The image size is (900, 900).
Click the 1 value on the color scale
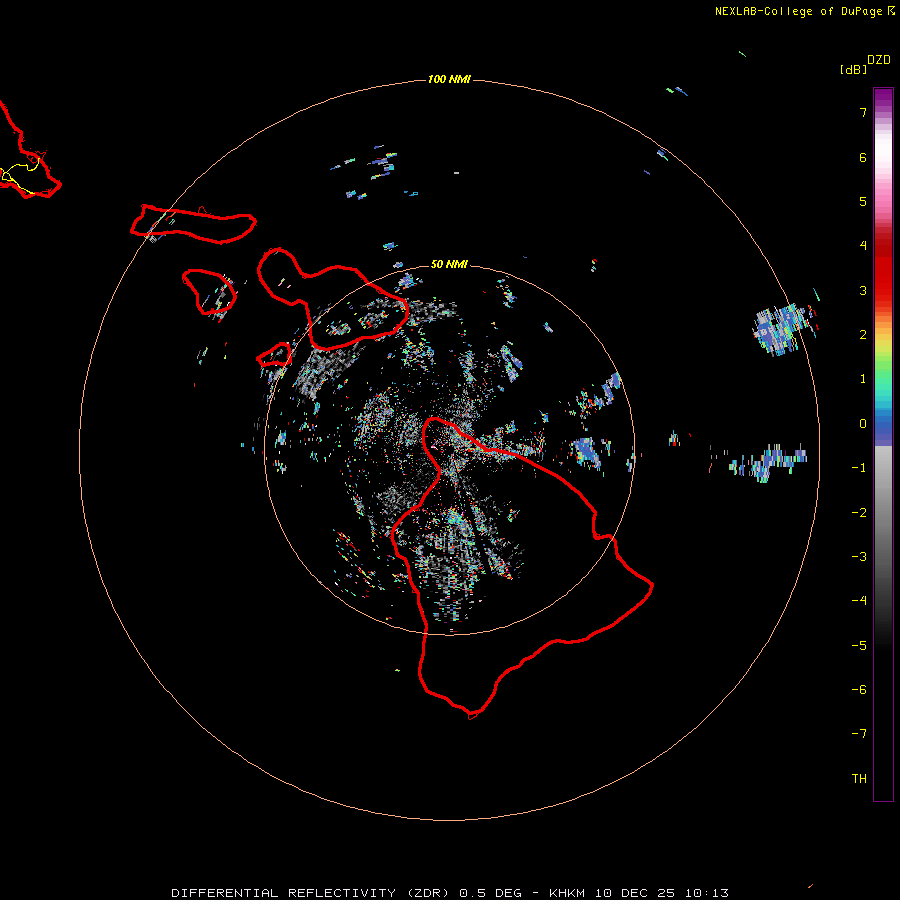tap(863, 379)
